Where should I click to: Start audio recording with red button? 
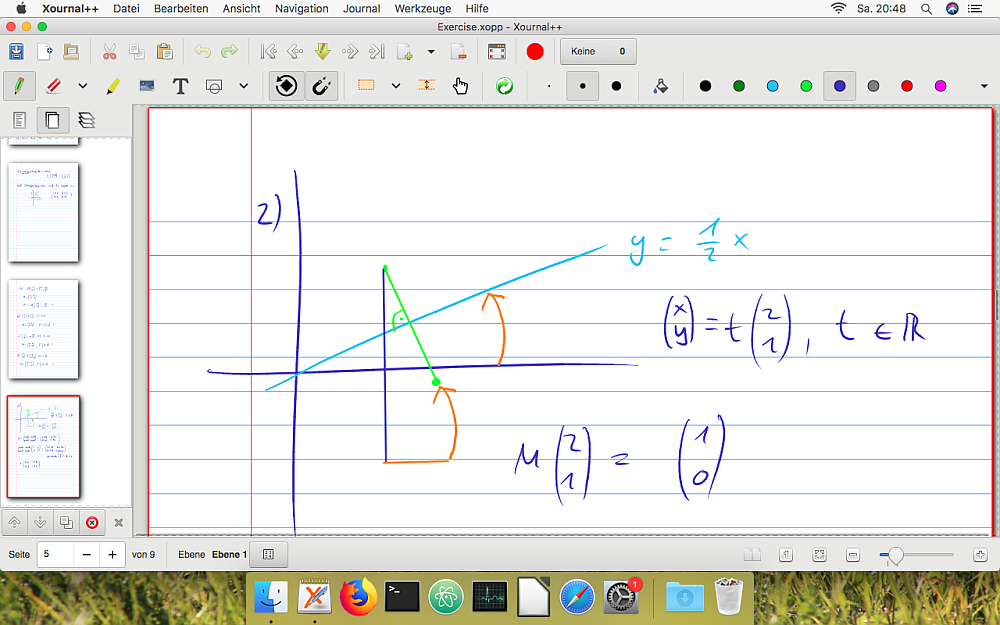(535, 52)
